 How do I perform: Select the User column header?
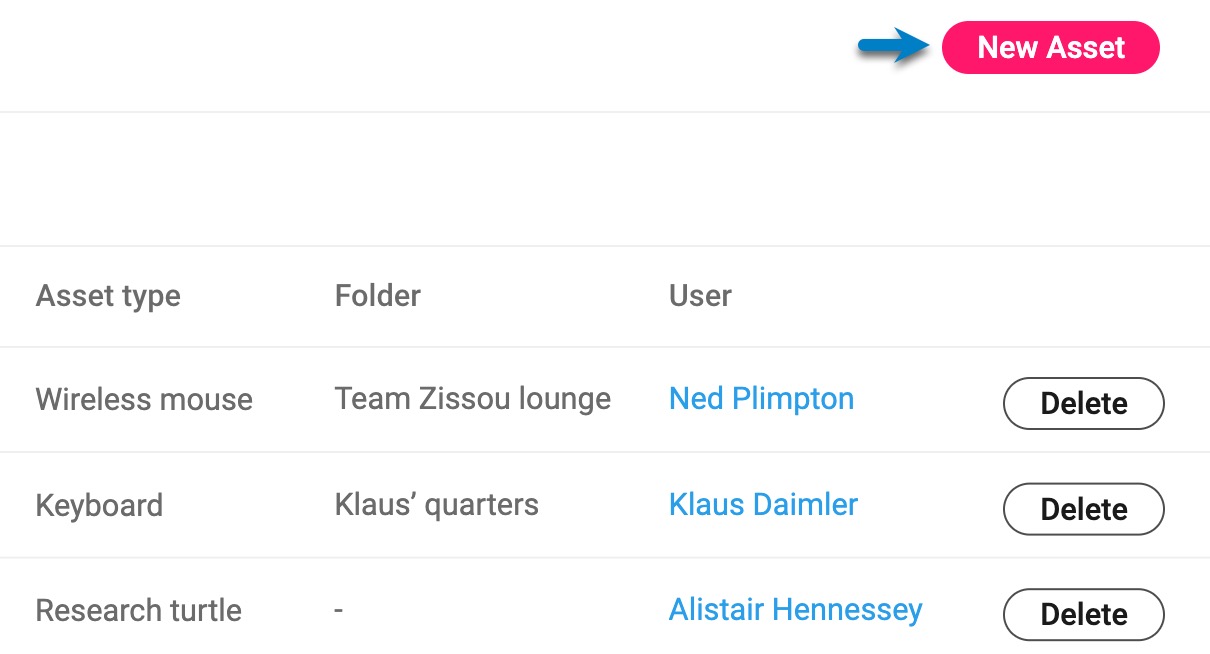tap(700, 296)
